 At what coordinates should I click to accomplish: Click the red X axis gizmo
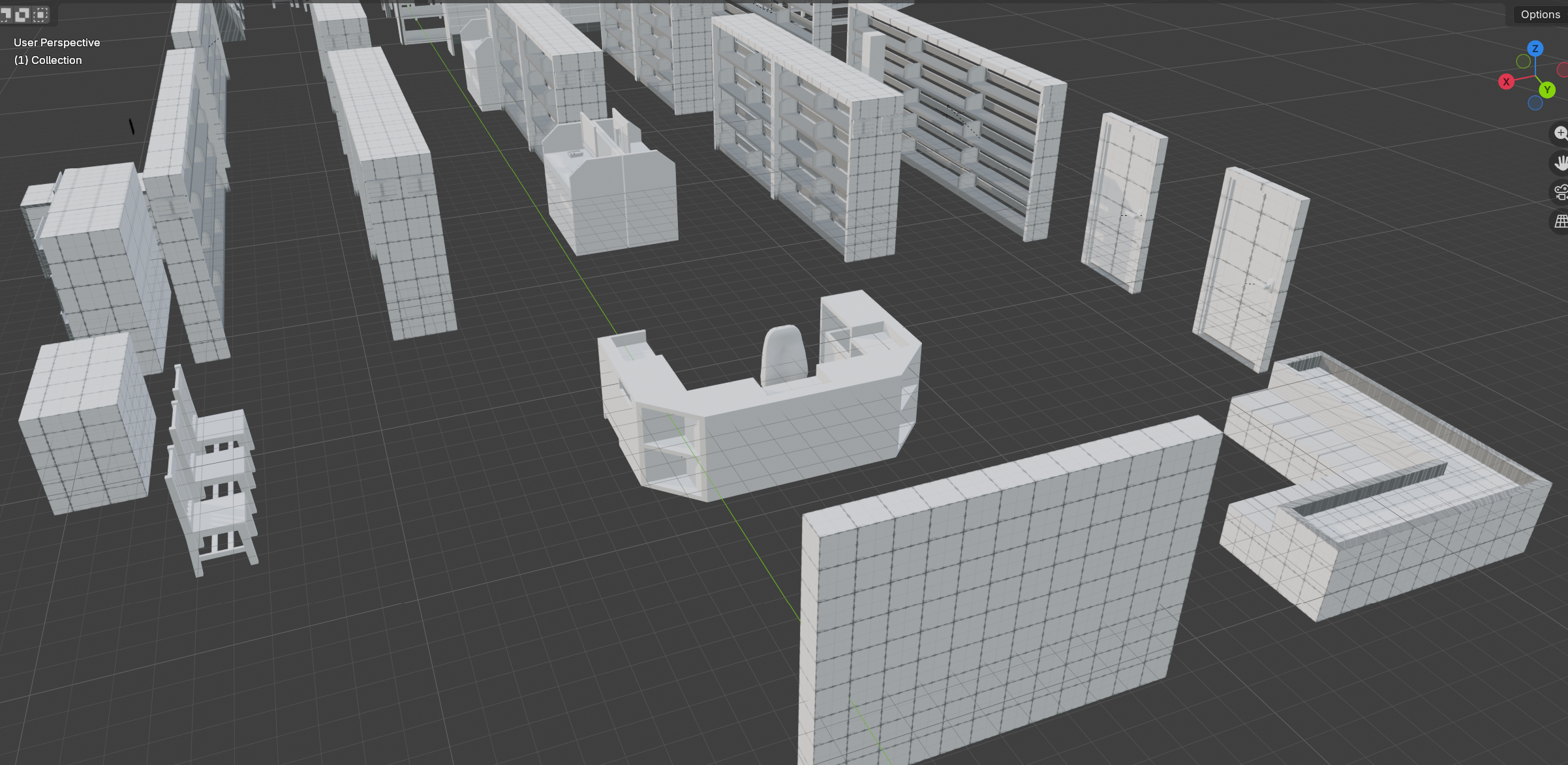[1506, 82]
